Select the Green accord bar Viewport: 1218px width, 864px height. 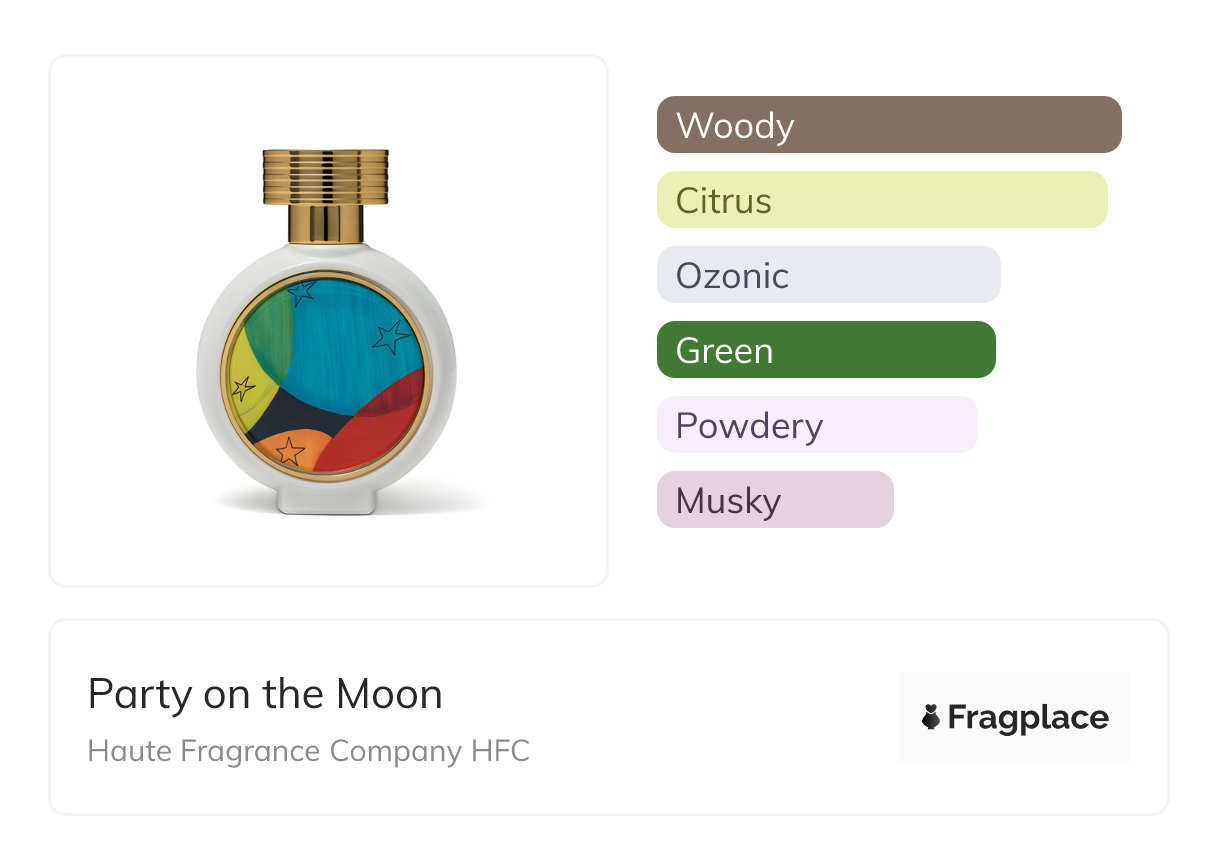(825, 350)
